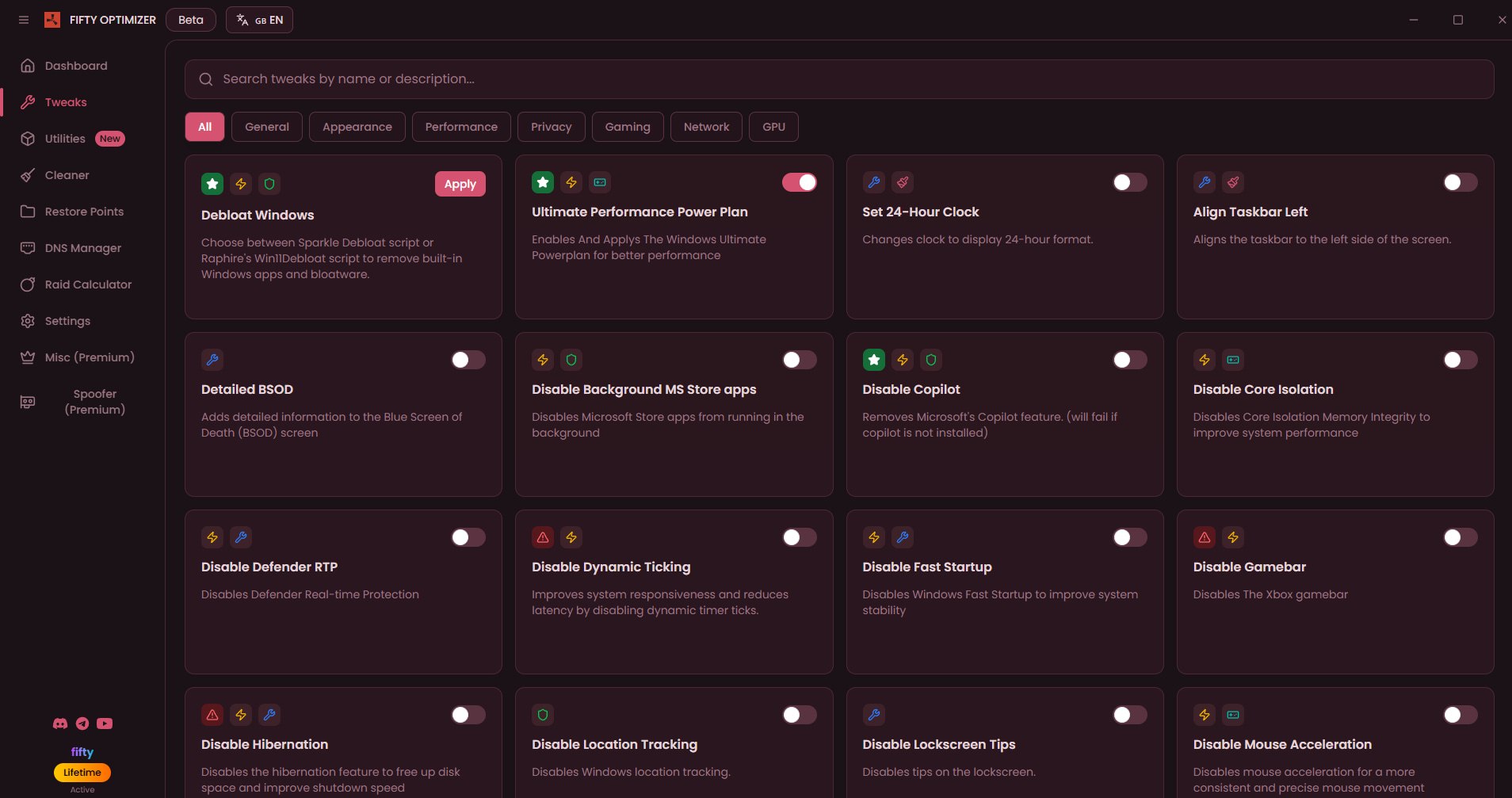Click the lightning badge on Ultimate Performance Power Plan

pos(571,182)
